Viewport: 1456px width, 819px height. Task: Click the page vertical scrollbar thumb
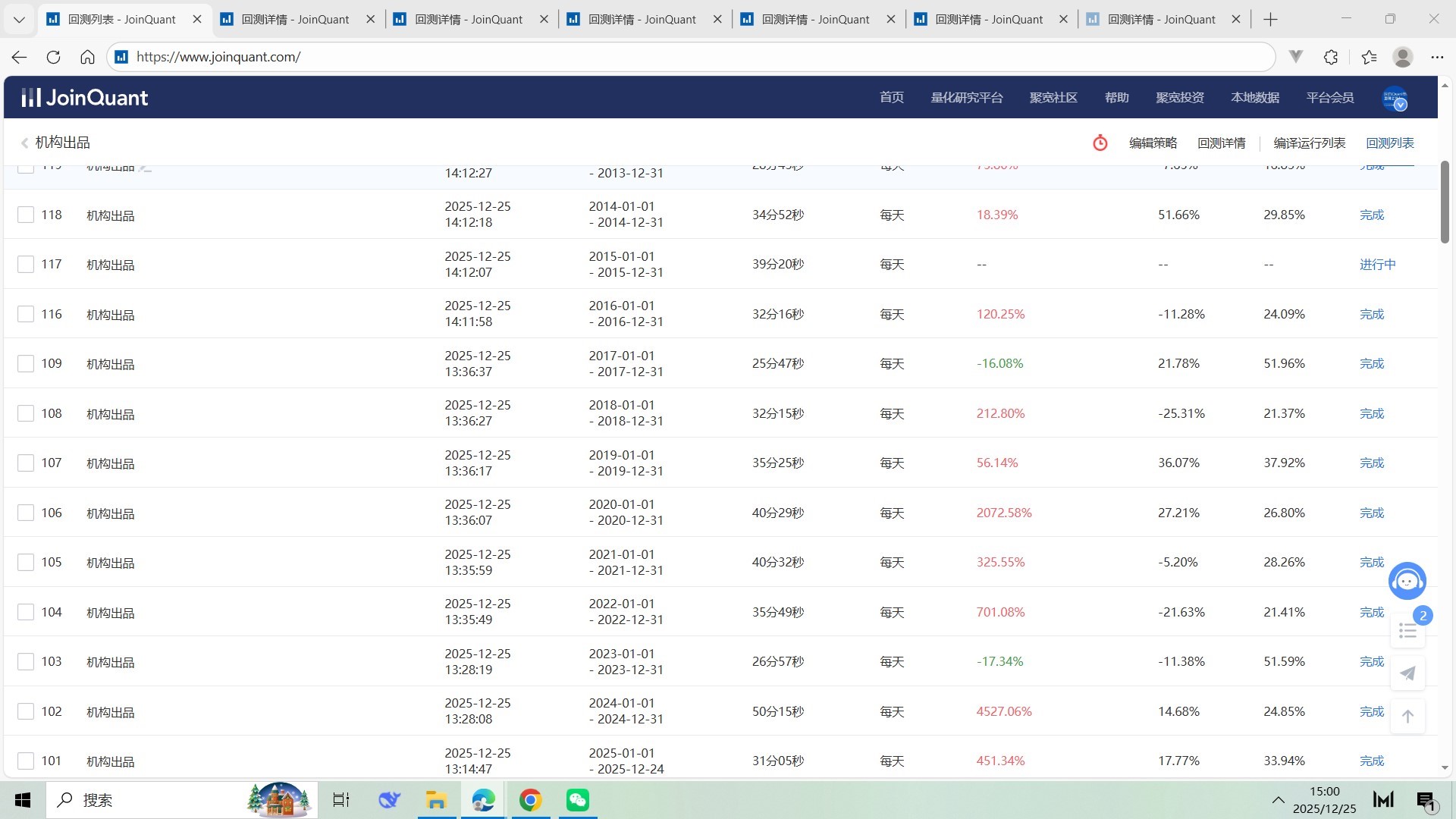click(x=1445, y=202)
